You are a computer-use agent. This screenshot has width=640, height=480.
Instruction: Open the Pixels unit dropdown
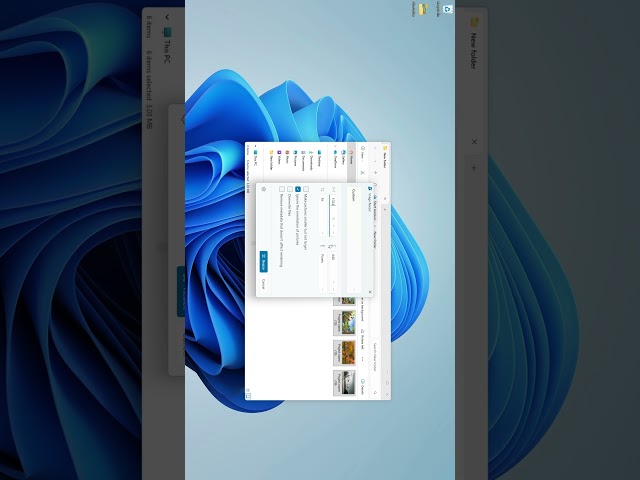(322, 271)
